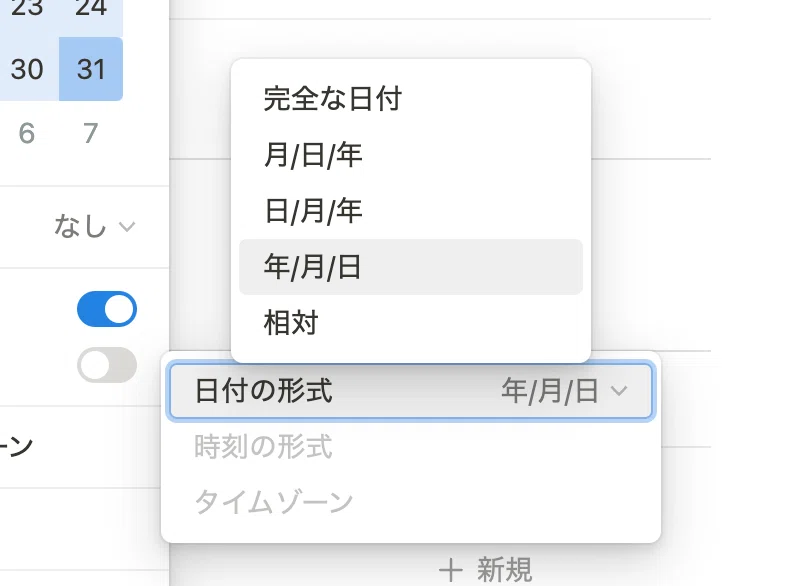The width and height of the screenshot is (808, 586).
Task: Click the plus icon beside 新規
Action: click(x=450, y=571)
